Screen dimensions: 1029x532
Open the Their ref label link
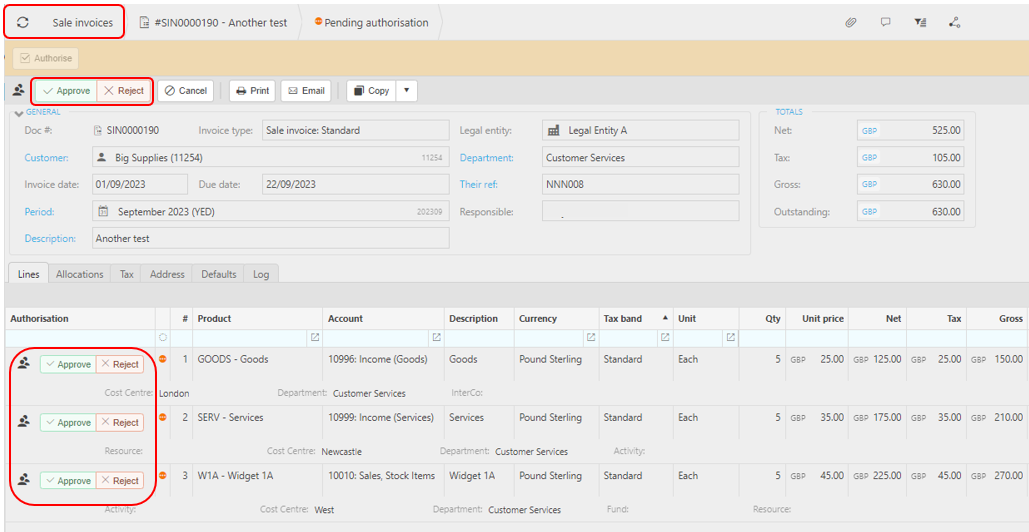[478, 184]
